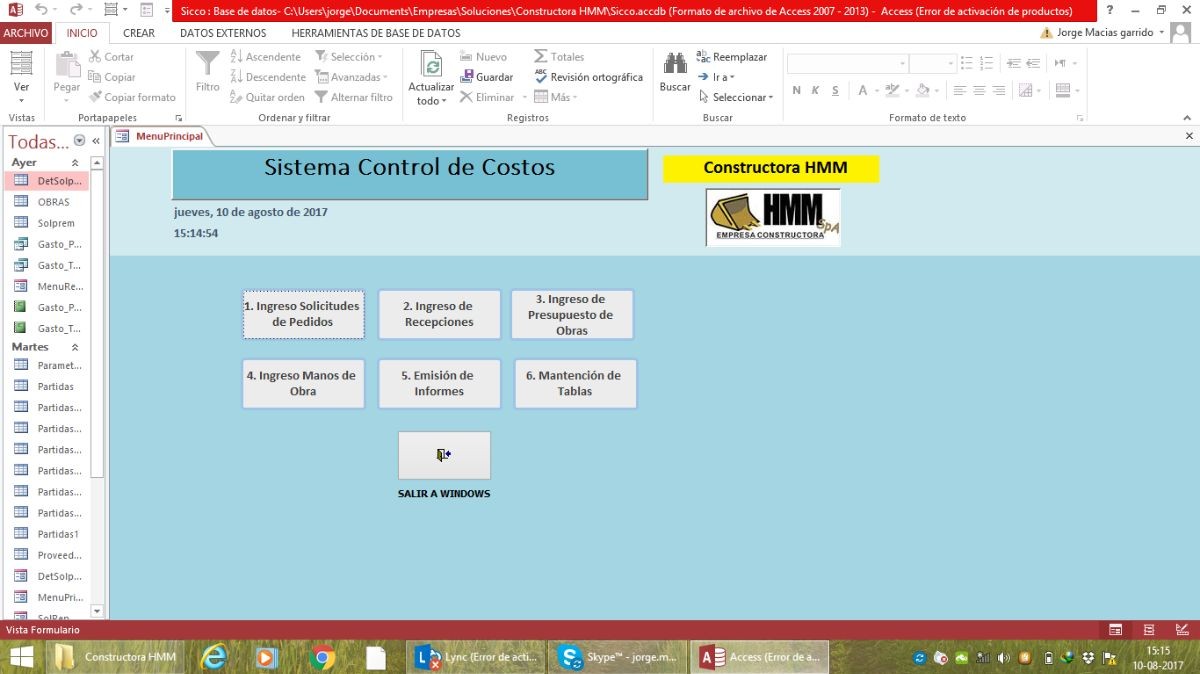Click the Guardar save icon

pos(486,77)
